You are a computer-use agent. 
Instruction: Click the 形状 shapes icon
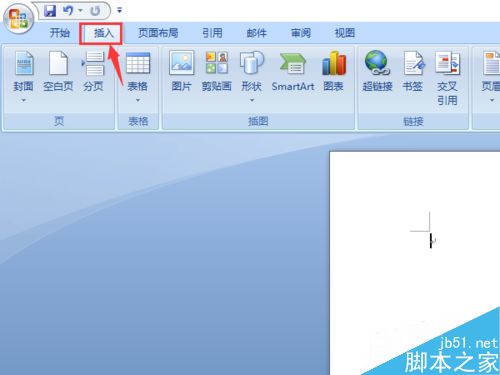tap(252, 63)
